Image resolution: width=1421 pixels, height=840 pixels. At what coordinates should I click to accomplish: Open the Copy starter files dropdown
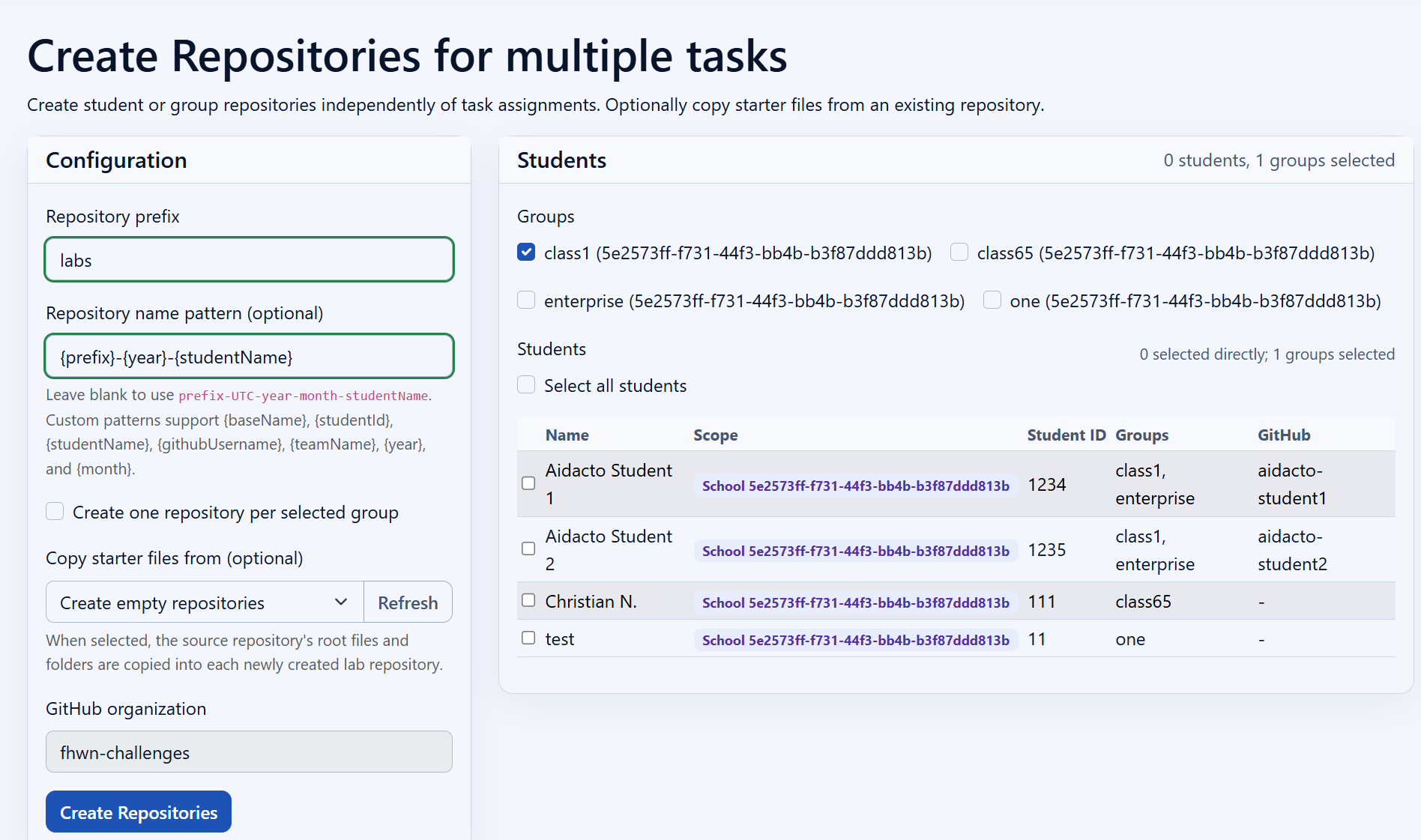coord(205,602)
